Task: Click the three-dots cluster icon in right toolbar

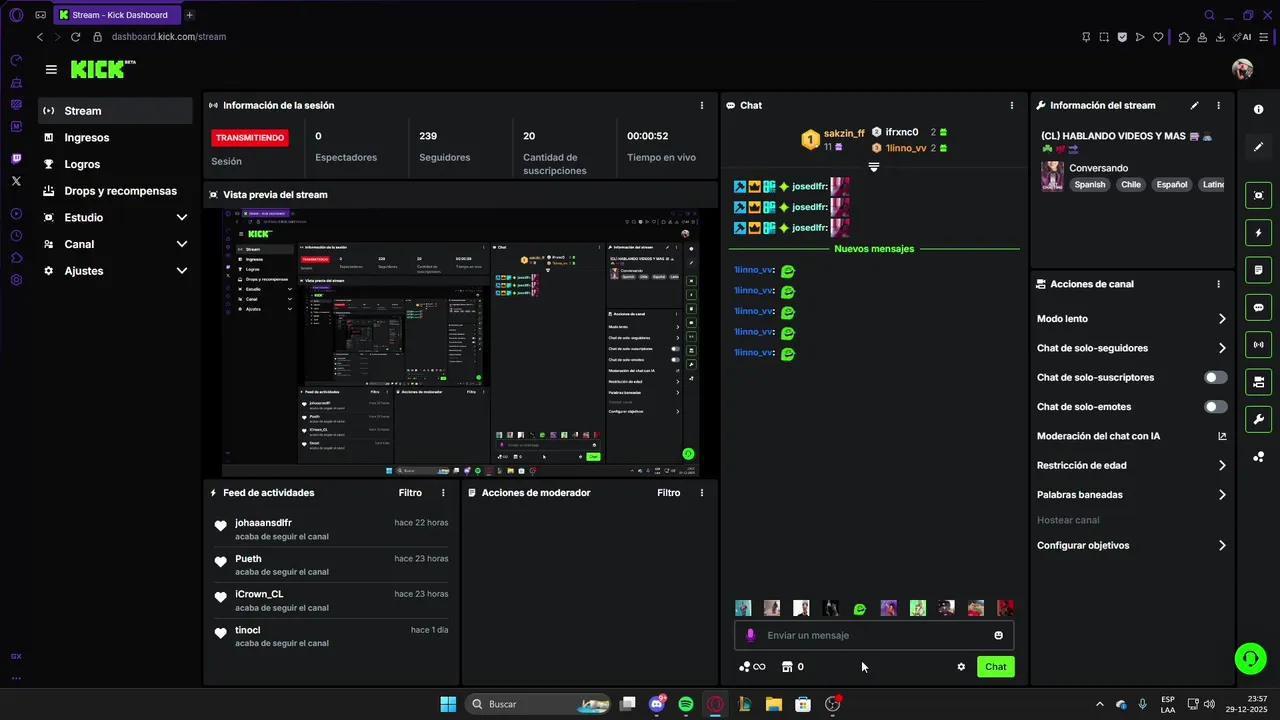Action: pyautogui.click(x=1258, y=457)
